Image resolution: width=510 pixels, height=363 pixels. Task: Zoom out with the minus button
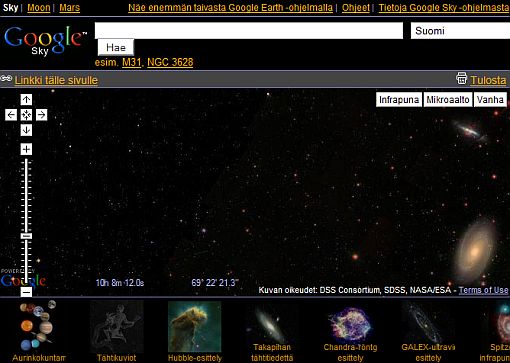[26, 292]
